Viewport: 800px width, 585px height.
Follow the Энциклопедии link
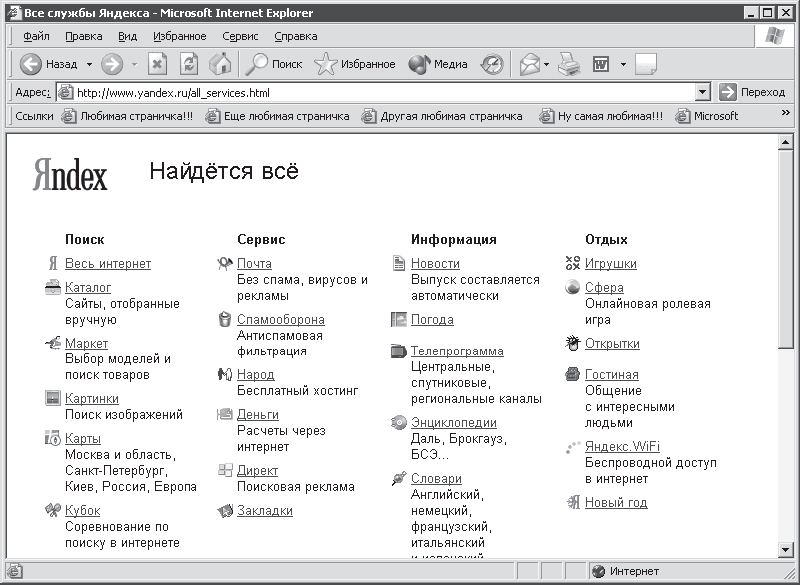pyautogui.click(x=454, y=423)
